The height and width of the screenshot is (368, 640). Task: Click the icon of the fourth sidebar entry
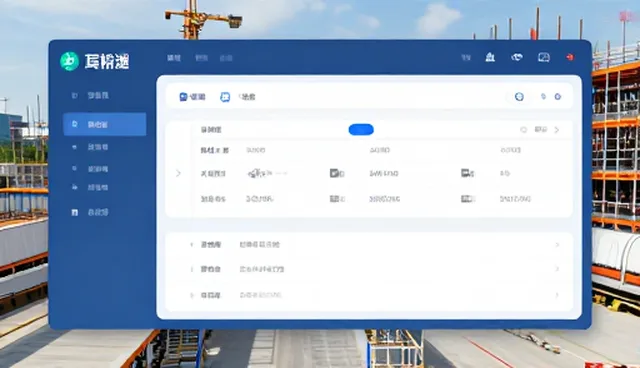[x=74, y=168]
